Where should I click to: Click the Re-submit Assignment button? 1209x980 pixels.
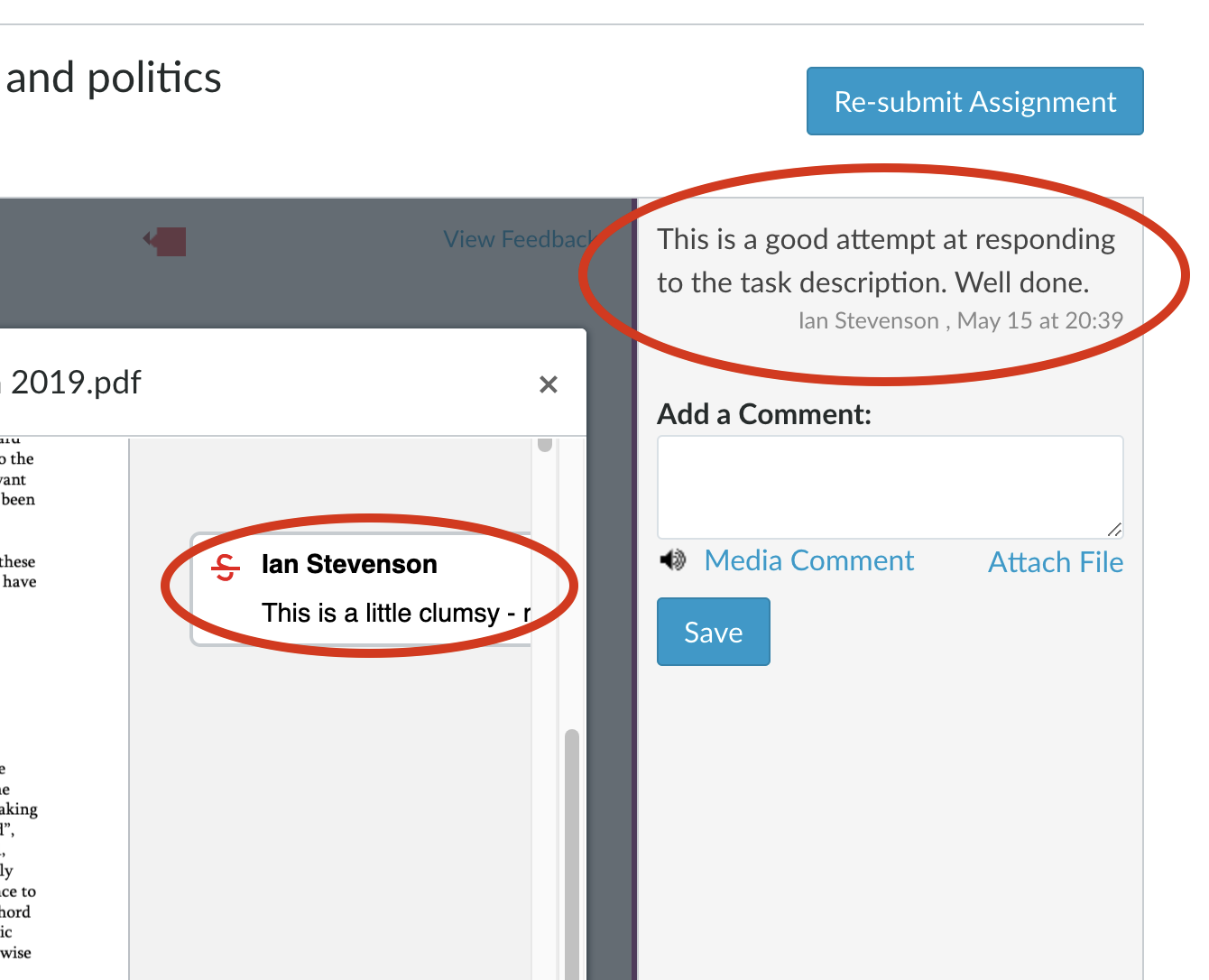974,101
